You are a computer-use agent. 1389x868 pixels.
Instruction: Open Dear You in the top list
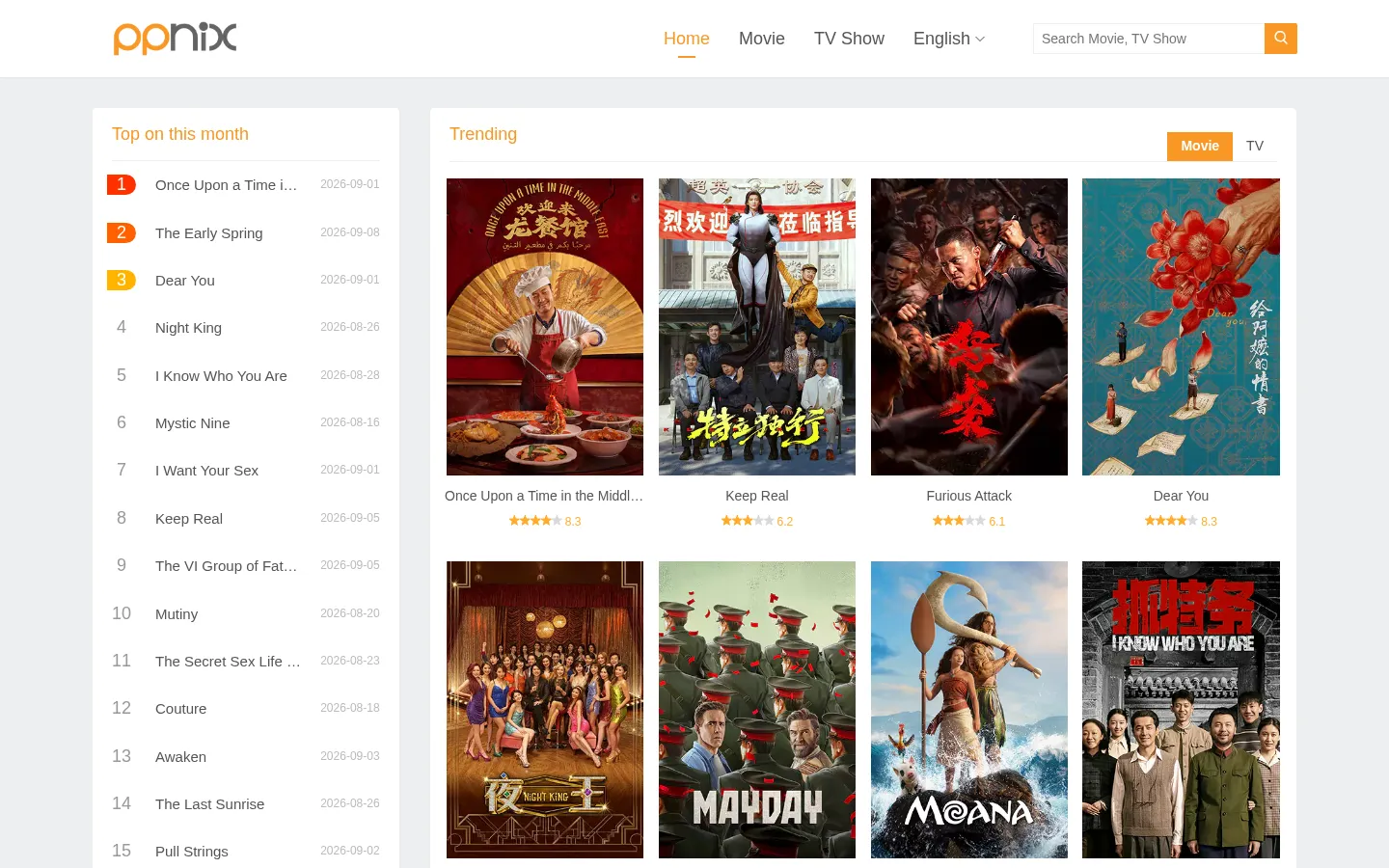[x=185, y=280]
